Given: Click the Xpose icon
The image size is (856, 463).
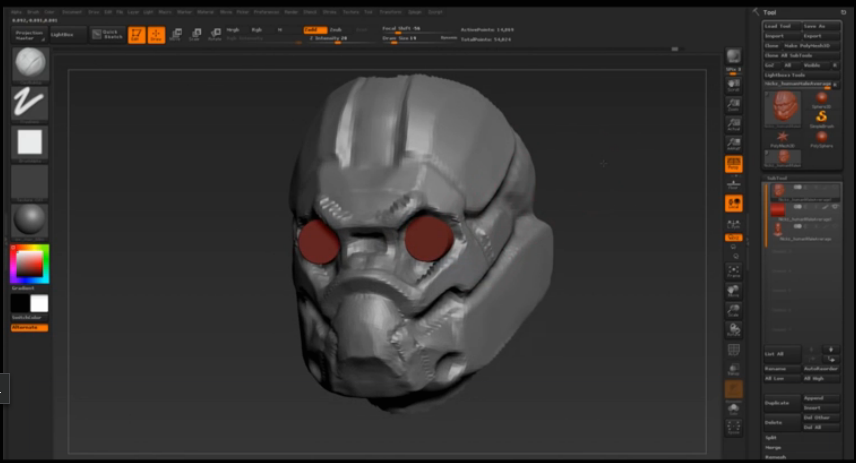Looking at the screenshot, I should (x=733, y=428).
